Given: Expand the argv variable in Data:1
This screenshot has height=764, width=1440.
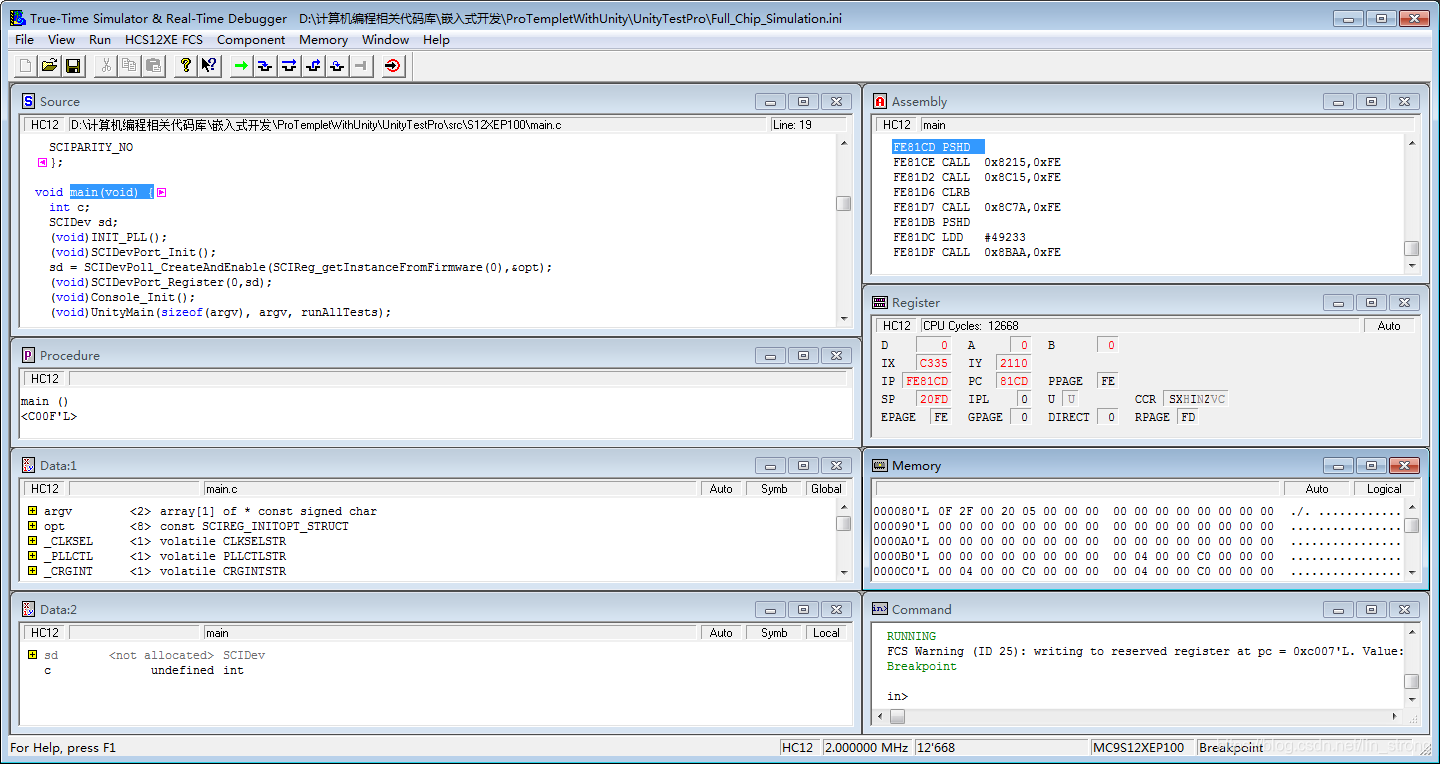Looking at the screenshot, I should pos(32,511).
